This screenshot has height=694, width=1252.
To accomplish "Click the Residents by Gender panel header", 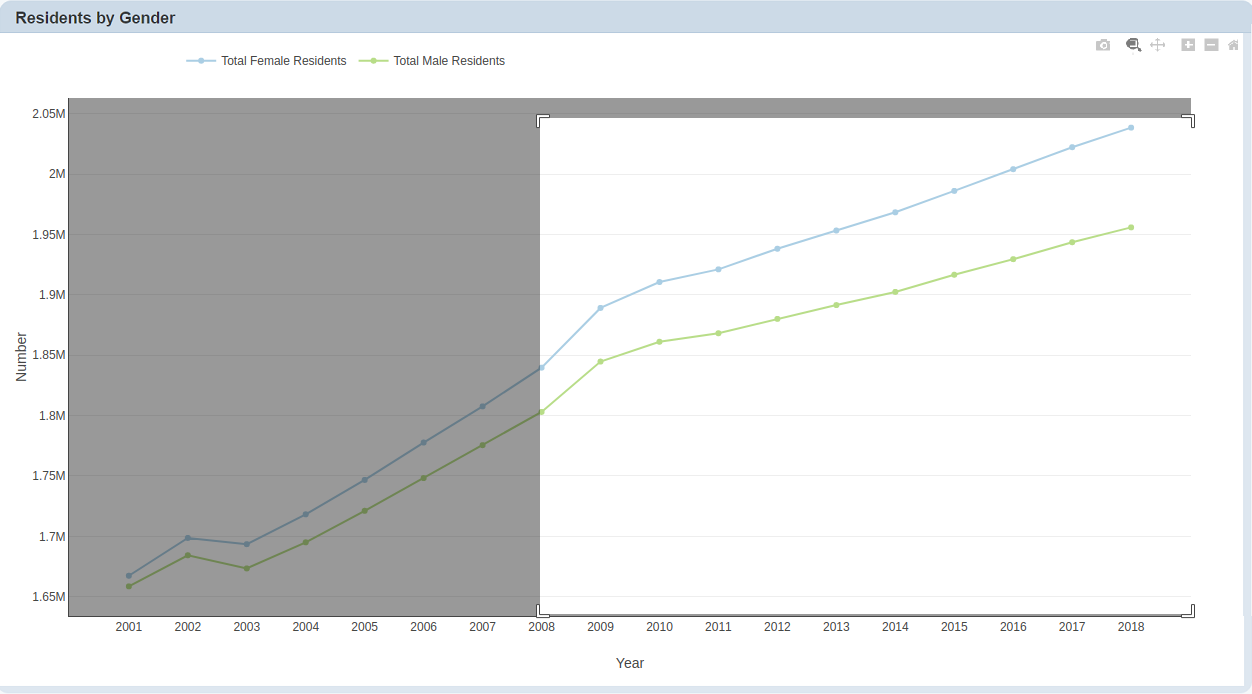I will click(x=95, y=18).
